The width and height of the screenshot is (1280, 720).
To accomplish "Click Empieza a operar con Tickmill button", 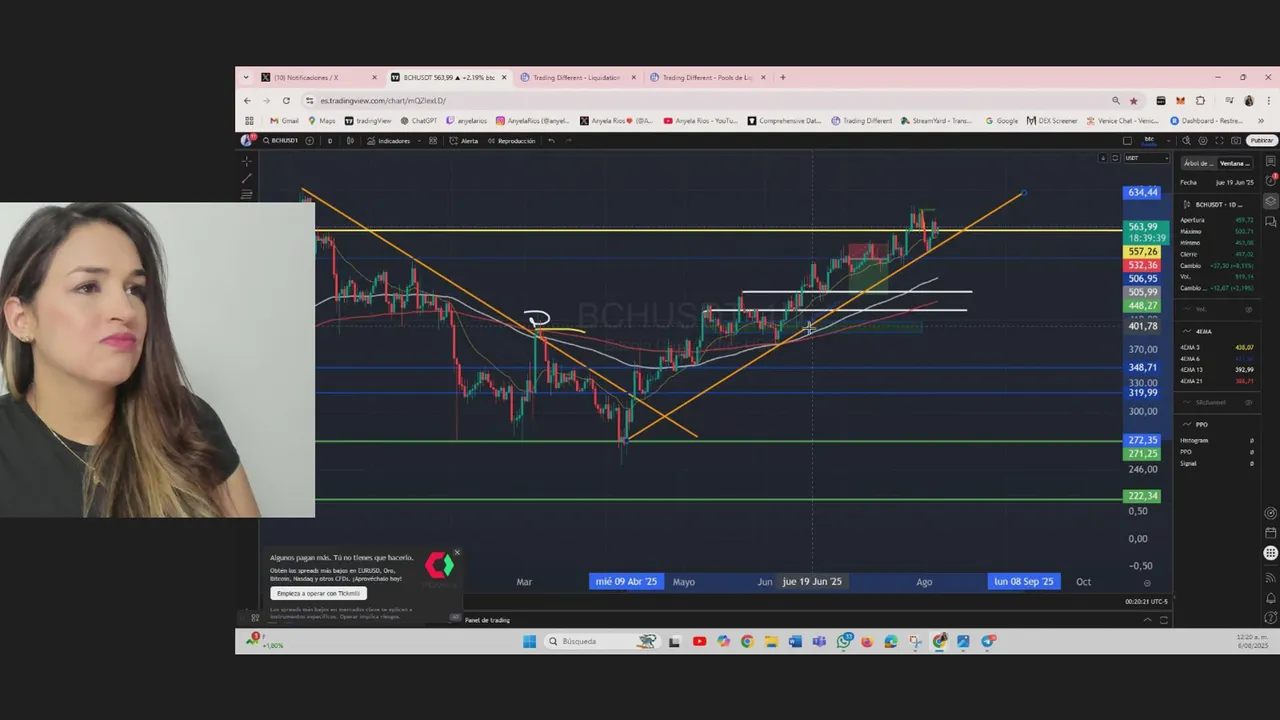I will (x=318, y=593).
